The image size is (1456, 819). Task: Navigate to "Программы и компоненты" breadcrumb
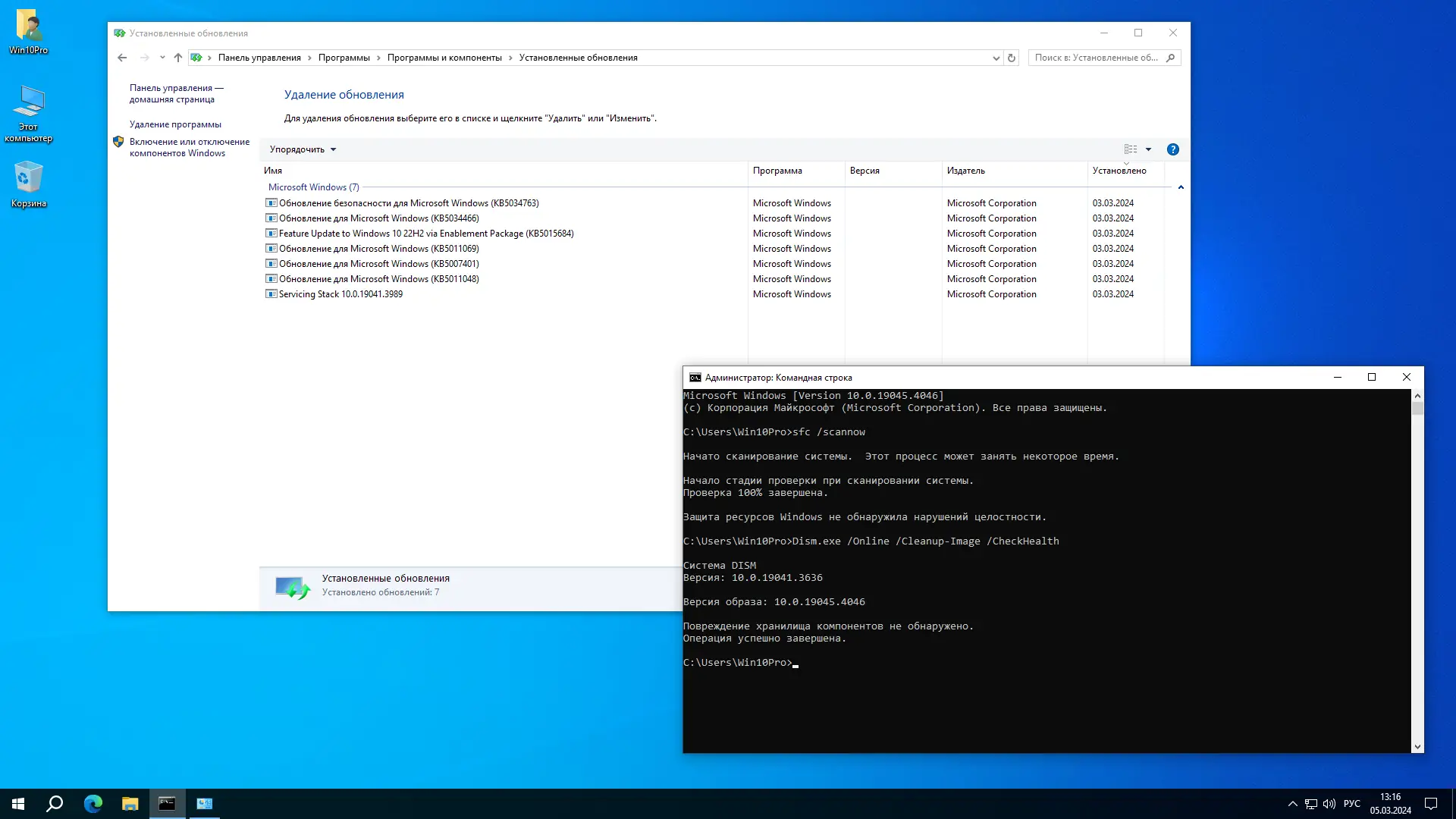[445, 58]
